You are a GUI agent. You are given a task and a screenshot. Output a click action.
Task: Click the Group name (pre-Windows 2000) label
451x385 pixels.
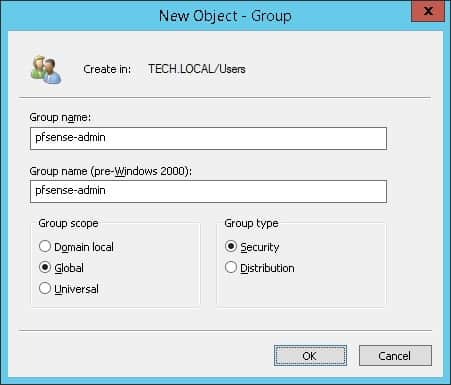click(111, 171)
